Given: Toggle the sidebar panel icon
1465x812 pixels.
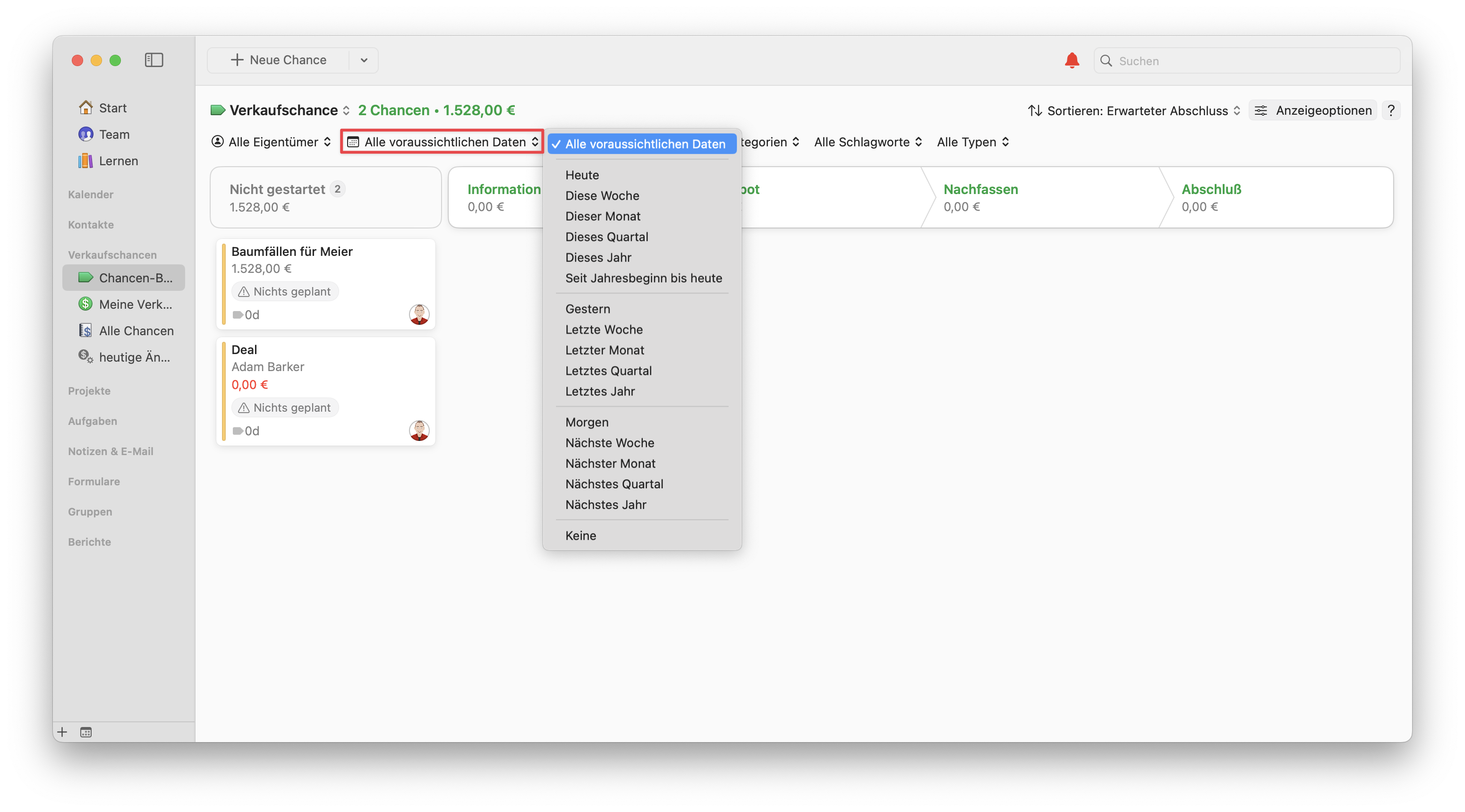Looking at the screenshot, I should [x=153, y=60].
